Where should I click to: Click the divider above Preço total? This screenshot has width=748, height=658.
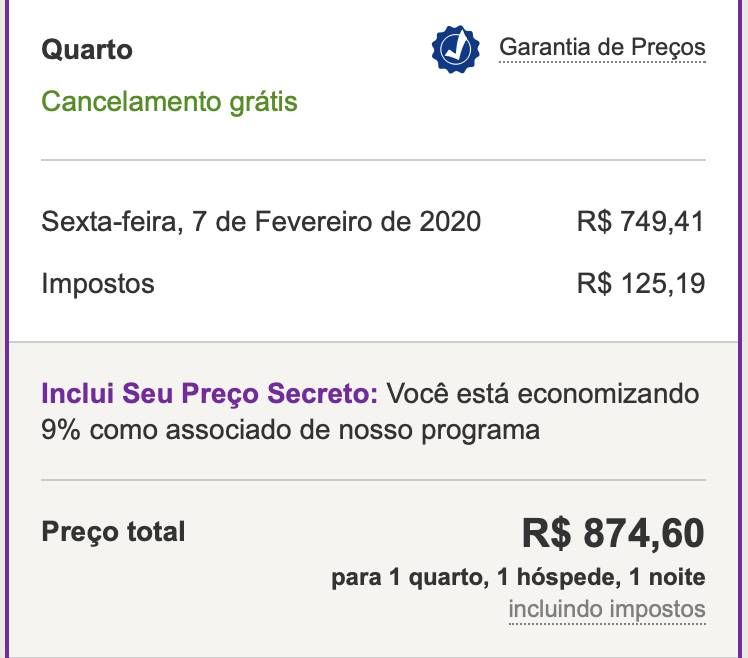pos(373,480)
